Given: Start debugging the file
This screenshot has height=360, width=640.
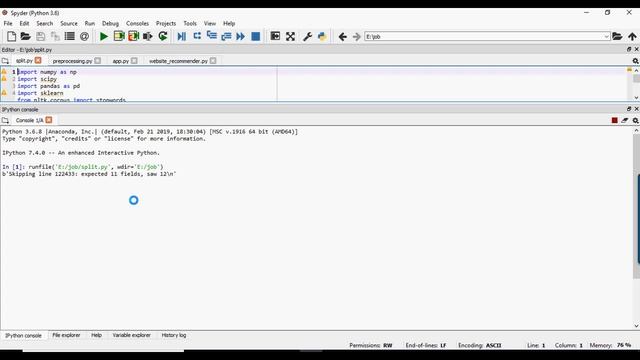Looking at the screenshot, I should pyautogui.click(x=182, y=36).
